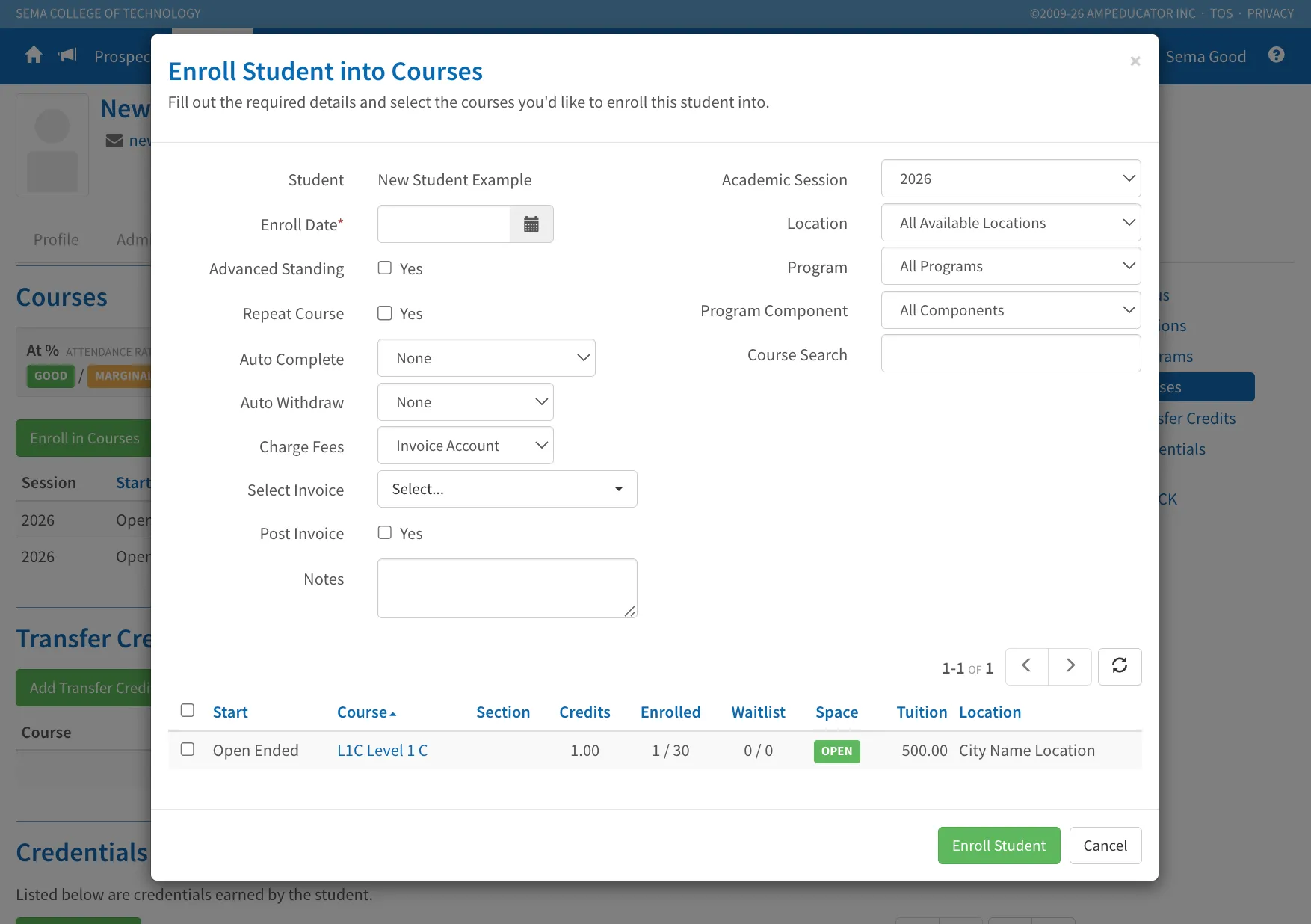Enable the Post Invoice Yes checkbox
Viewport: 1311px width, 924px height.
[x=385, y=532]
